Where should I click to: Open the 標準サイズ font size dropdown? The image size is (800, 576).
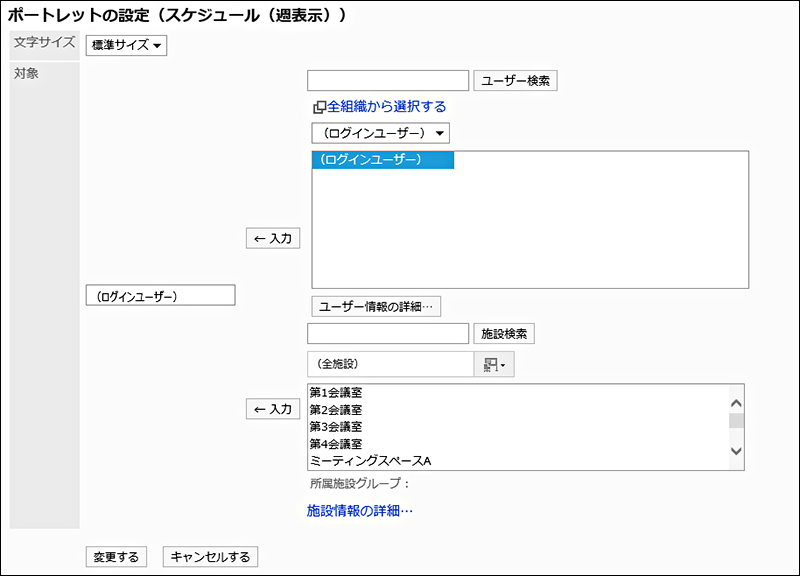[126, 45]
